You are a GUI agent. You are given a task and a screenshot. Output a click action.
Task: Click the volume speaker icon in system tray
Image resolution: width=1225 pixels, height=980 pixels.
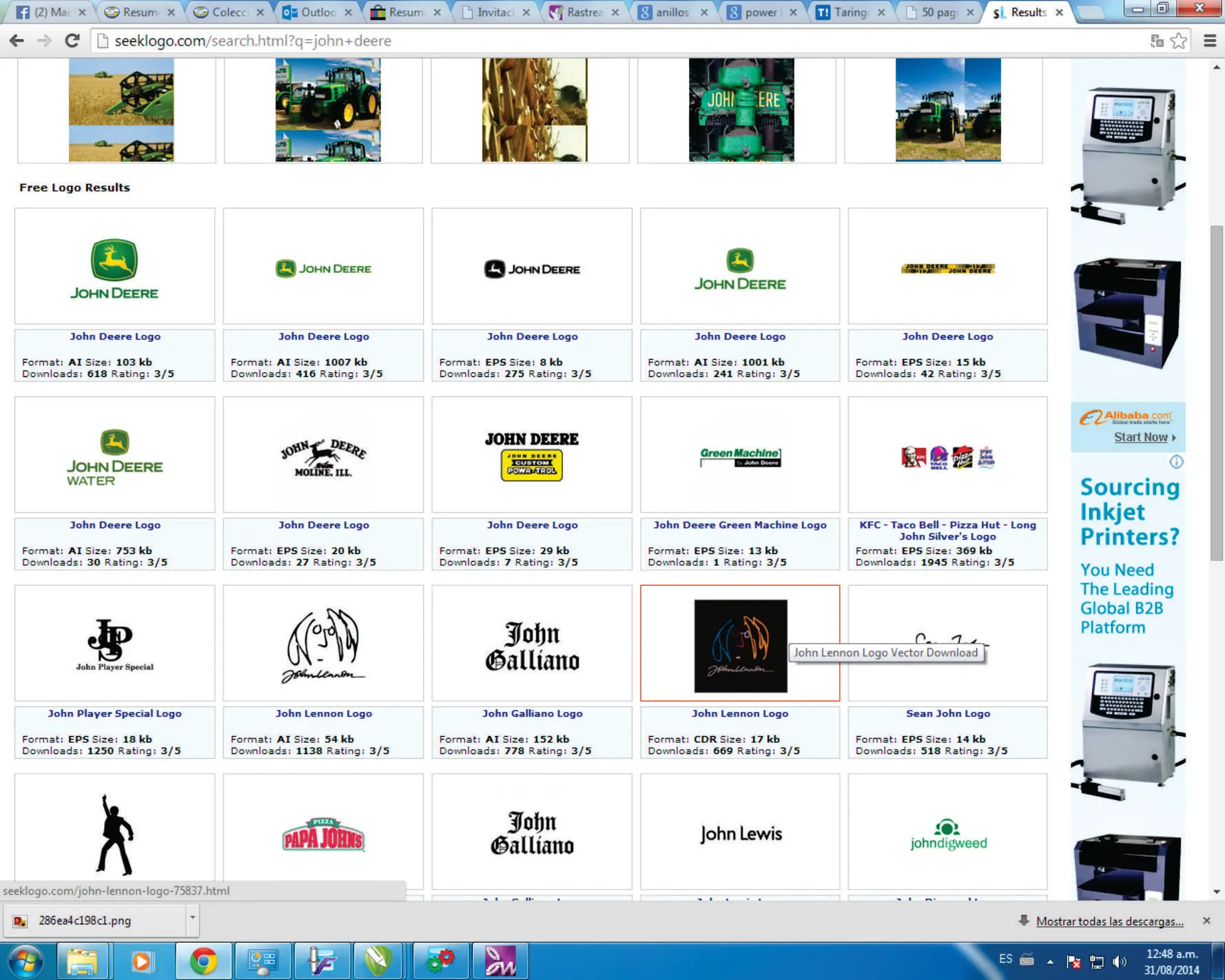pos(1120,961)
